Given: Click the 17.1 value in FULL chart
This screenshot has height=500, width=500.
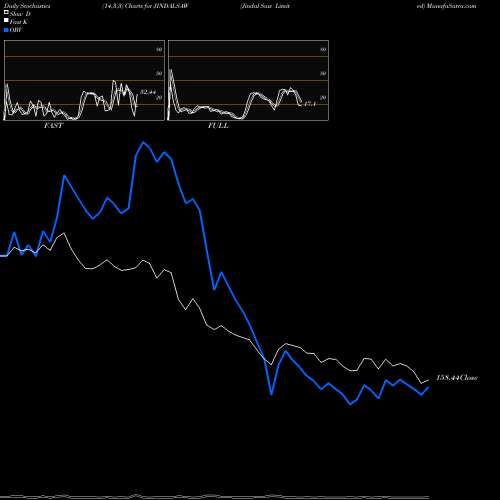Looking at the screenshot, I should 310,104.
